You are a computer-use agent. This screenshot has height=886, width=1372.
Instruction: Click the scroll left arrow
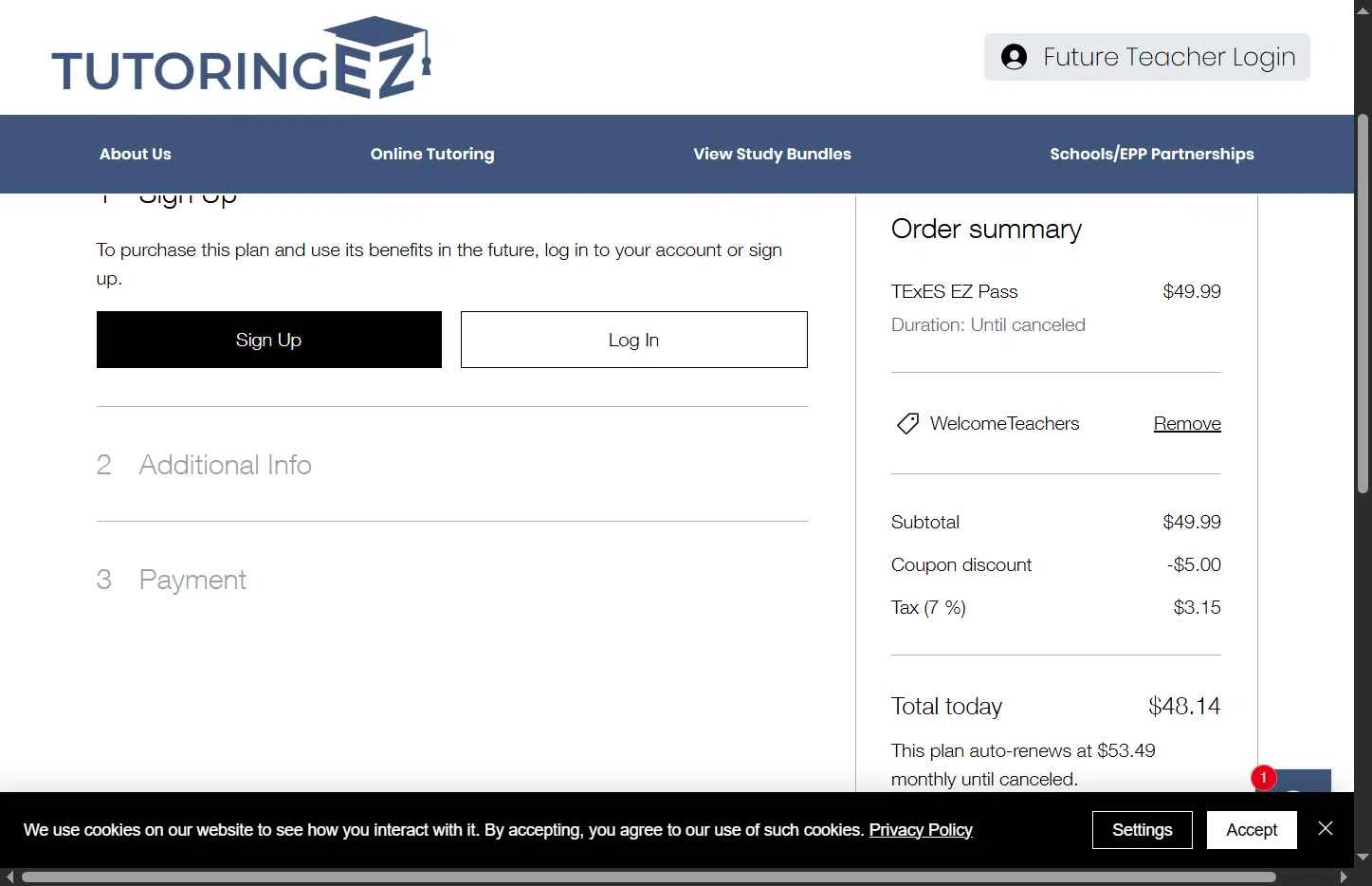tap(9, 877)
